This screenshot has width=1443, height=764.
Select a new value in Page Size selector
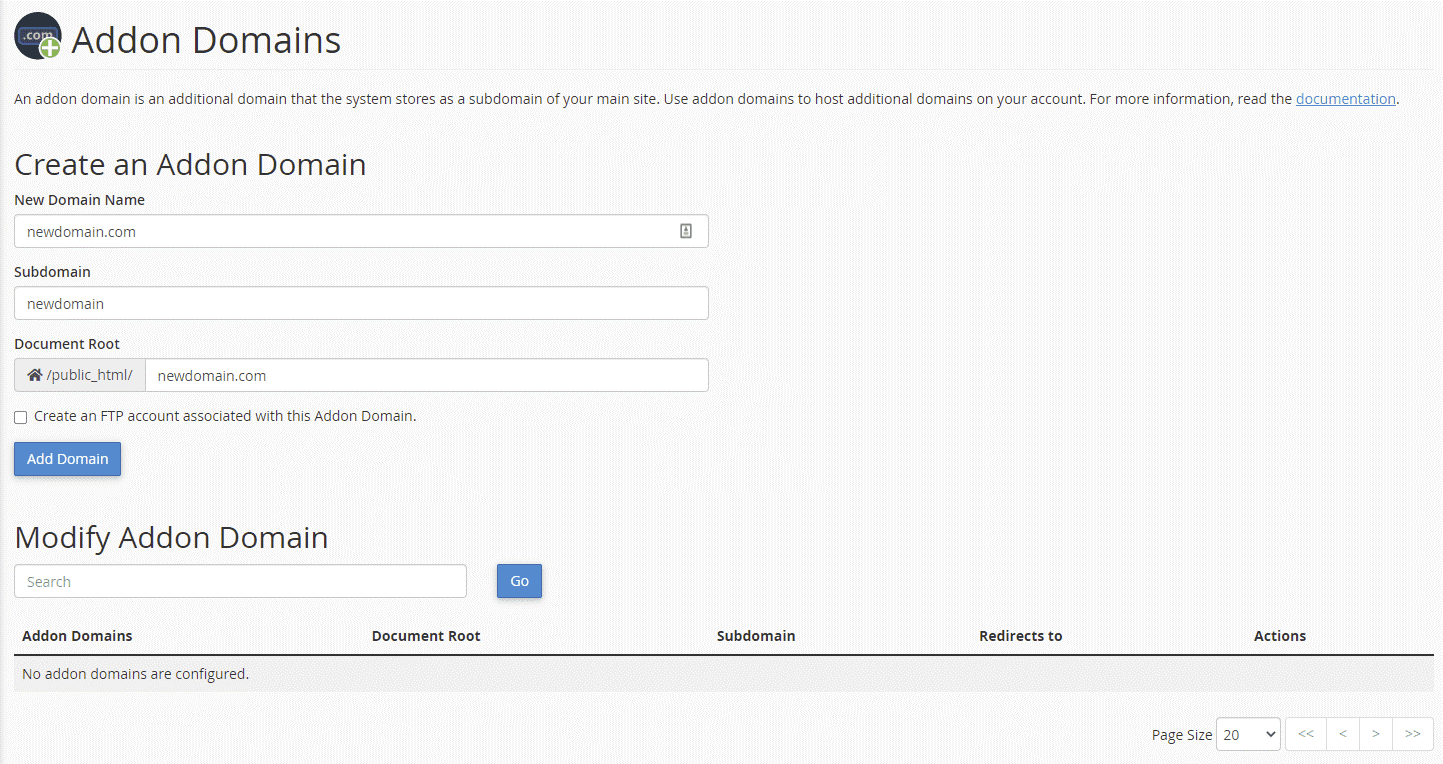point(1247,734)
